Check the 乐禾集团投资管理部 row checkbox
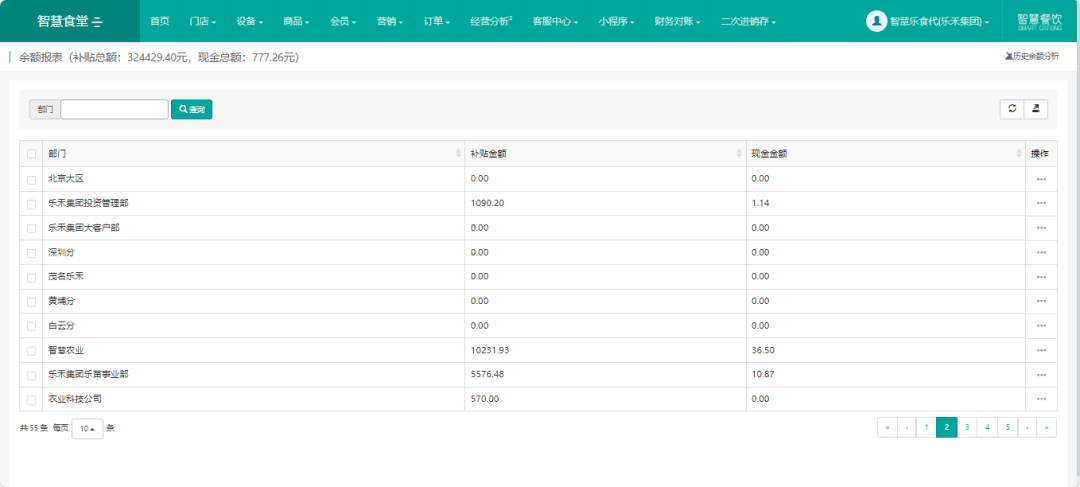The image size is (1080, 487). tap(31, 205)
